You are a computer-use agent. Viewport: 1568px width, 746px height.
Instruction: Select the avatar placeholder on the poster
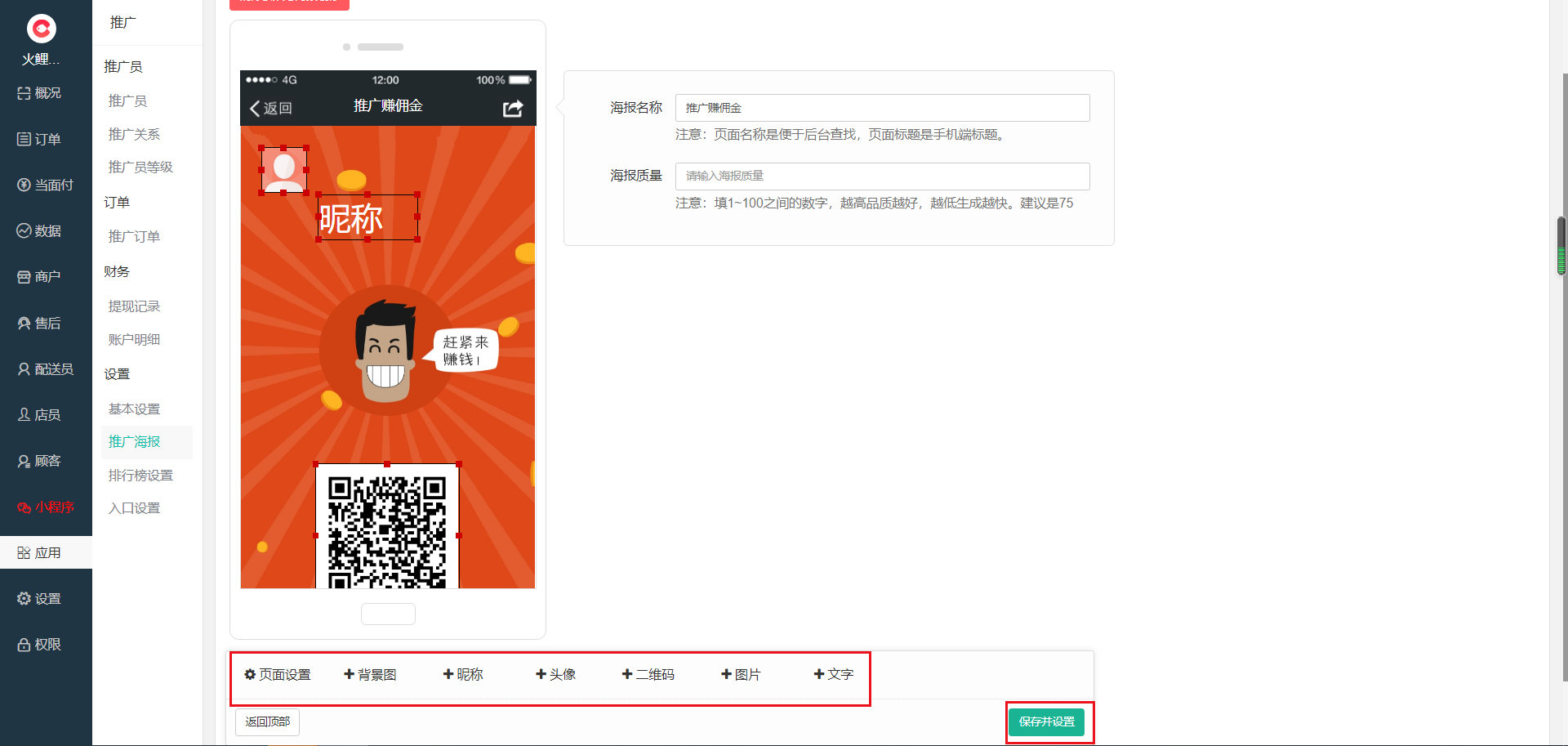click(x=283, y=170)
